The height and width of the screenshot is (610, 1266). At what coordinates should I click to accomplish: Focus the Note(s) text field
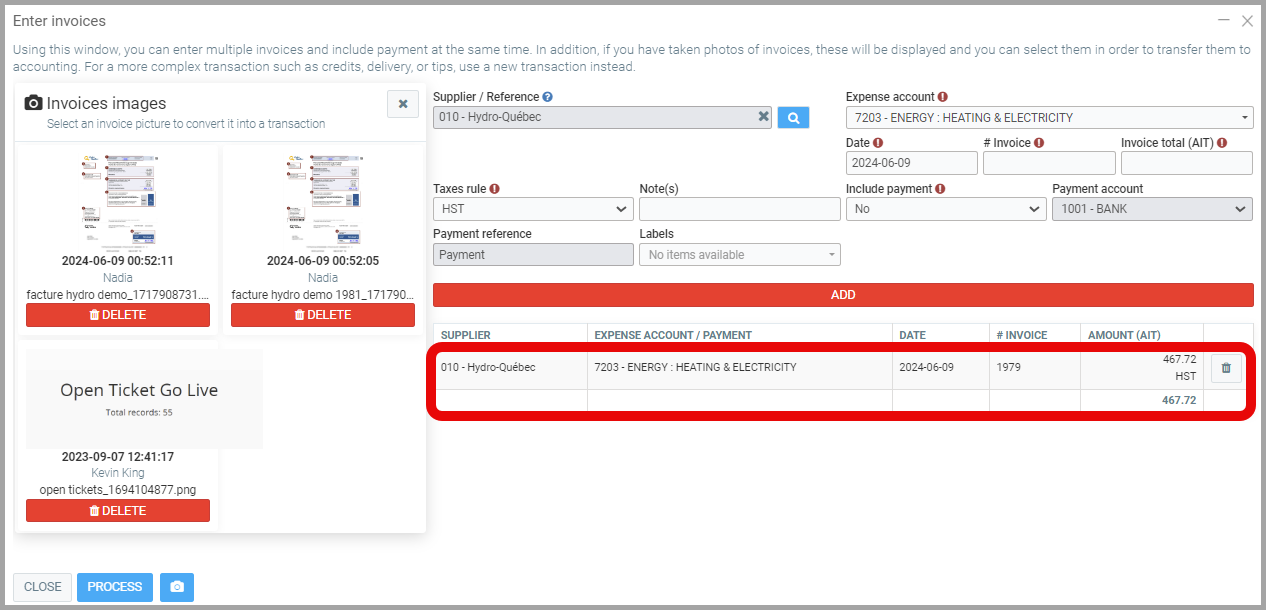(739, 210)
